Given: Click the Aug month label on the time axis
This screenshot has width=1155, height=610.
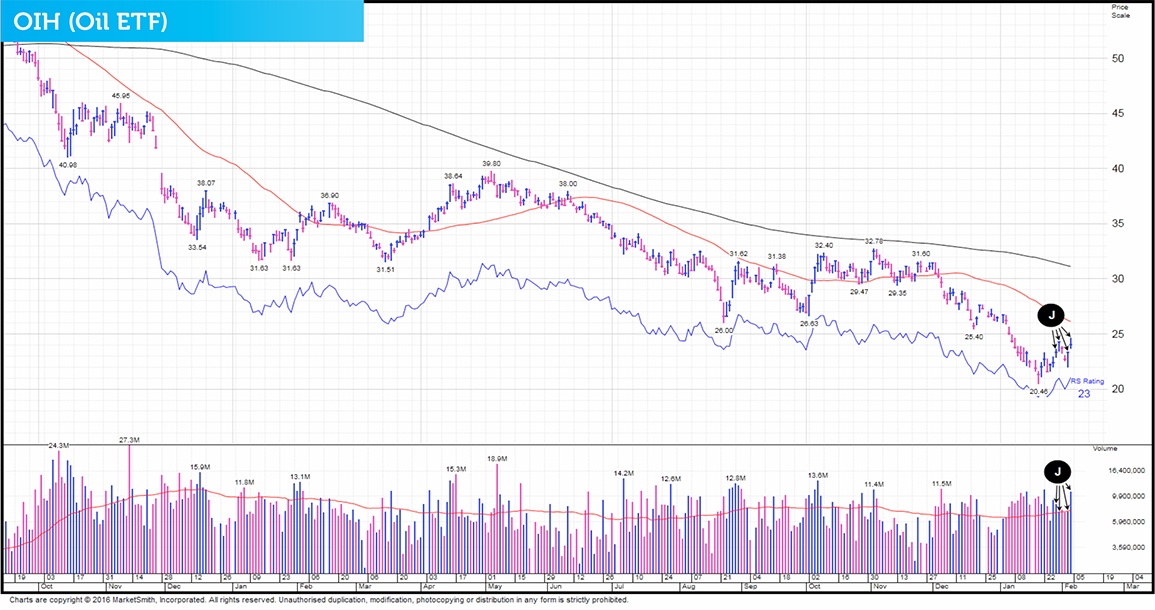Looking at the screenshot, I should 687,587.
